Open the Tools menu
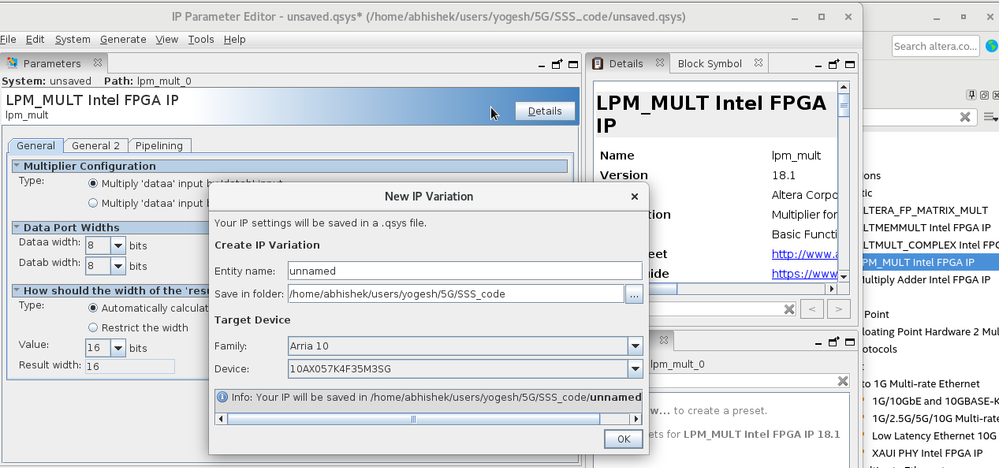This screenshot has width=999, height=468. point(201,39)
